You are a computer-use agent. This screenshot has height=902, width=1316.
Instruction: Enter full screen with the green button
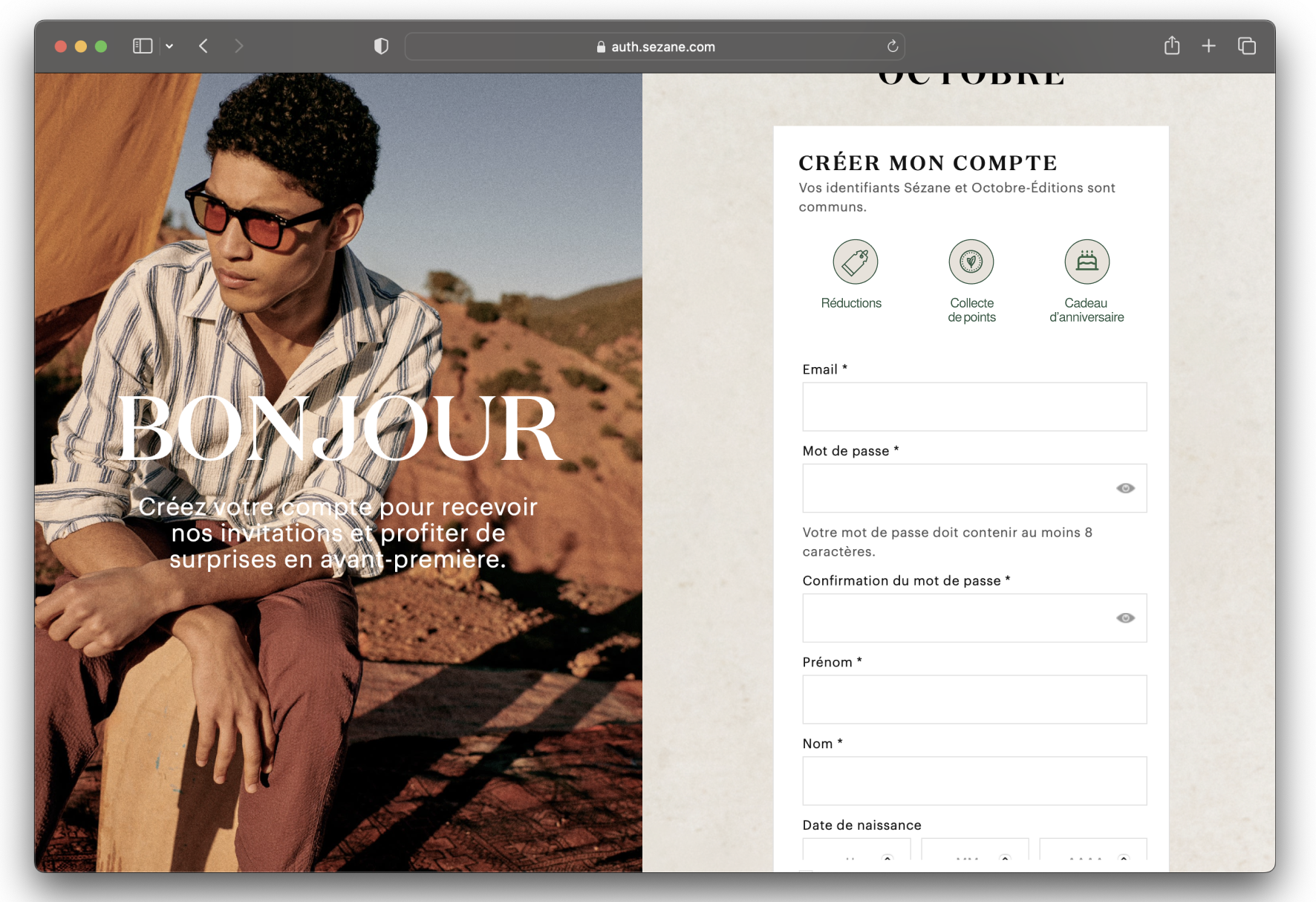point(101,46)
